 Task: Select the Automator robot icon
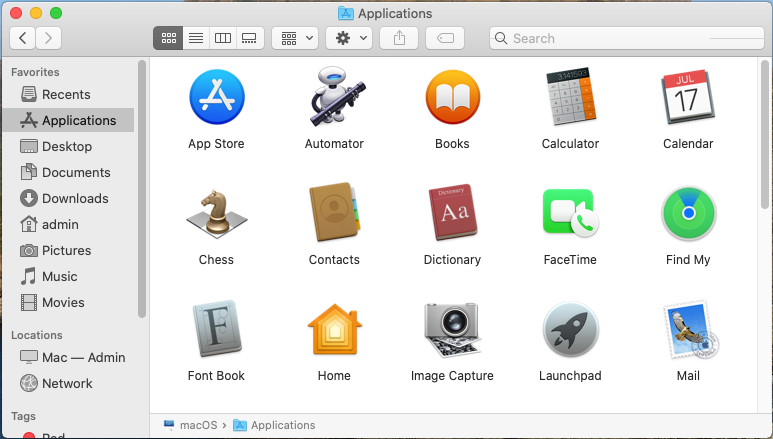click(334, 97)
